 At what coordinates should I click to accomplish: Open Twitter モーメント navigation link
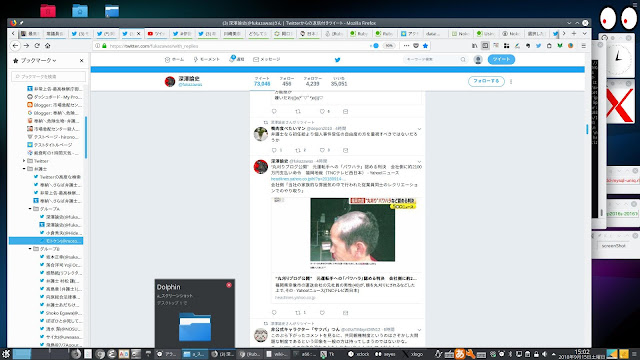[207, 60]
